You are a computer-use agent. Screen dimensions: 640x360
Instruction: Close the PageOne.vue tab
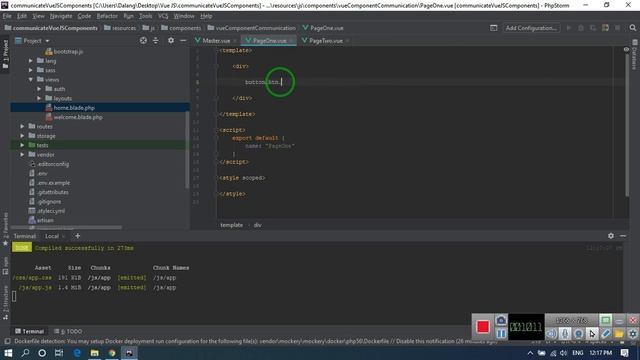[x=291, y=41]
